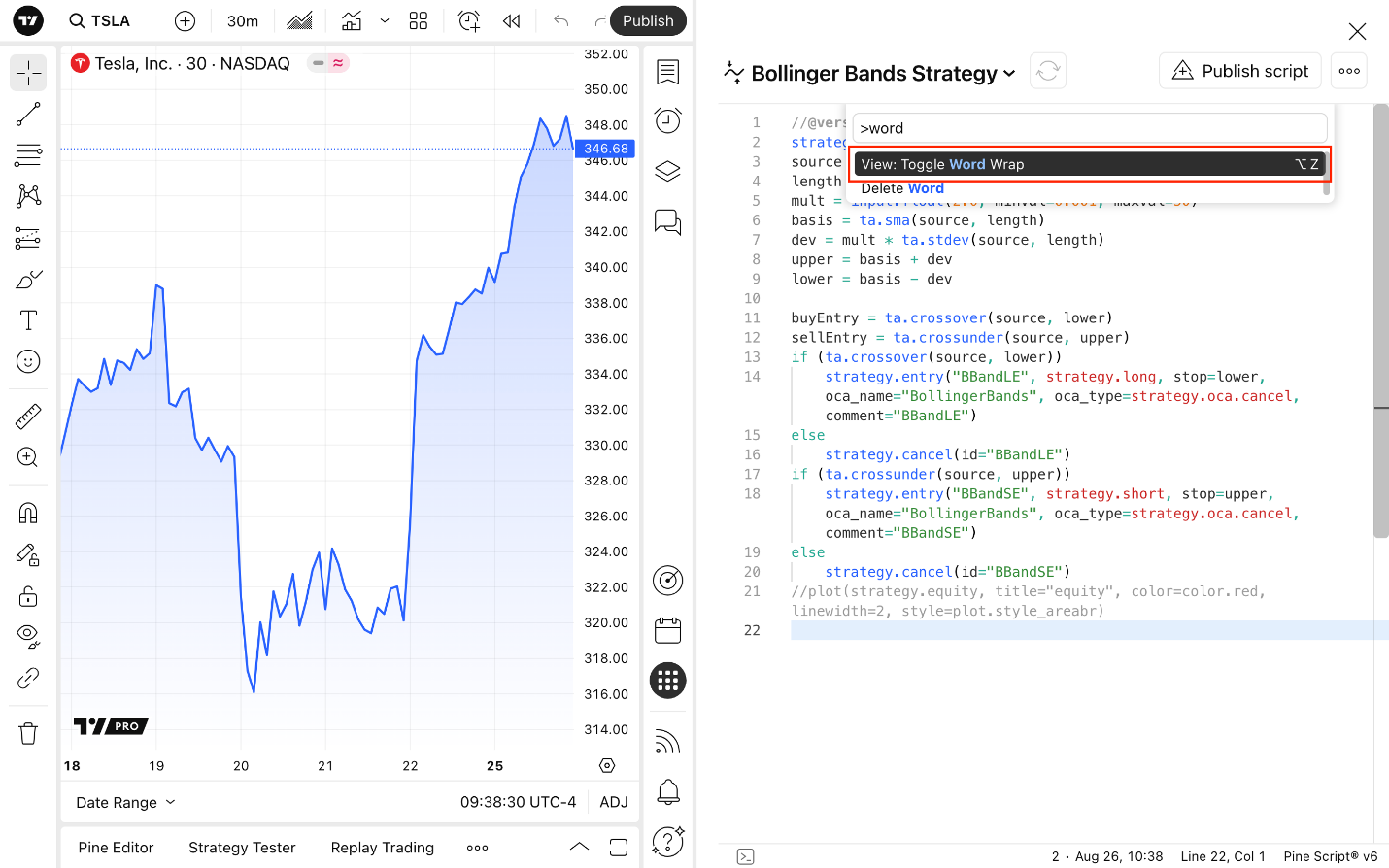Select the brush drawing tool
Screen dimensions: 1389x868
[x=28, y=280]
